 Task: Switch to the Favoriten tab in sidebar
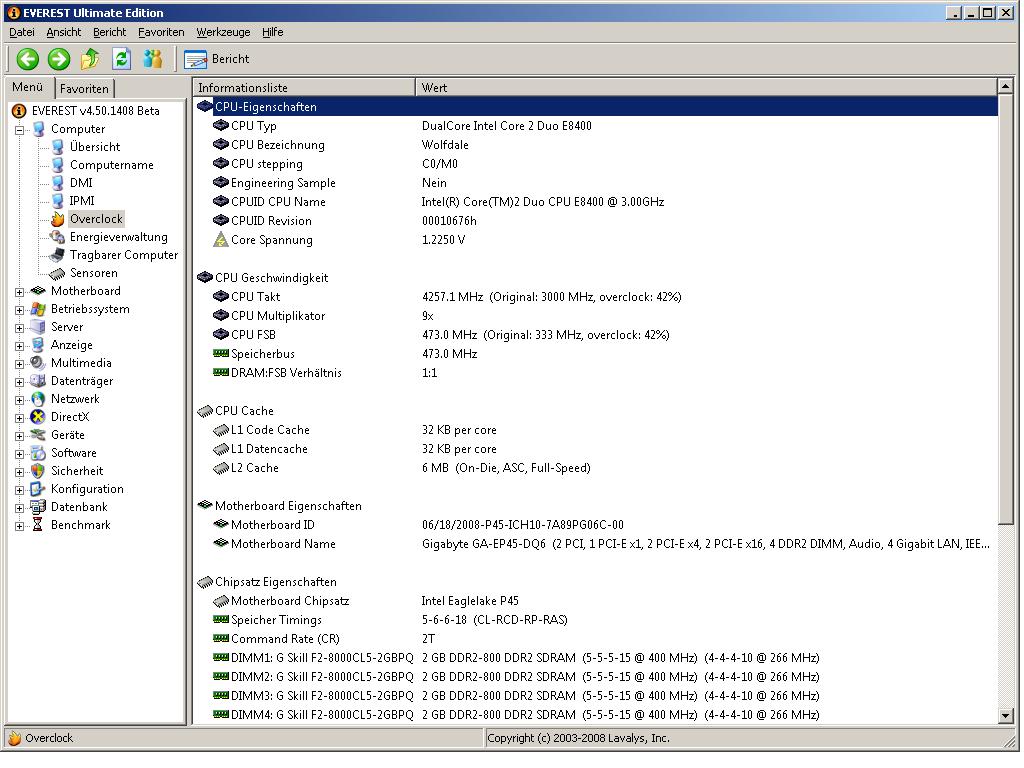[84, 89]
